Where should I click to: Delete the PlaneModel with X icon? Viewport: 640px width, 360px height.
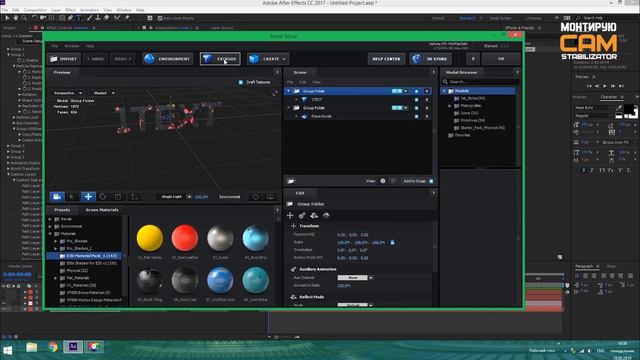[x=427, y=116]
